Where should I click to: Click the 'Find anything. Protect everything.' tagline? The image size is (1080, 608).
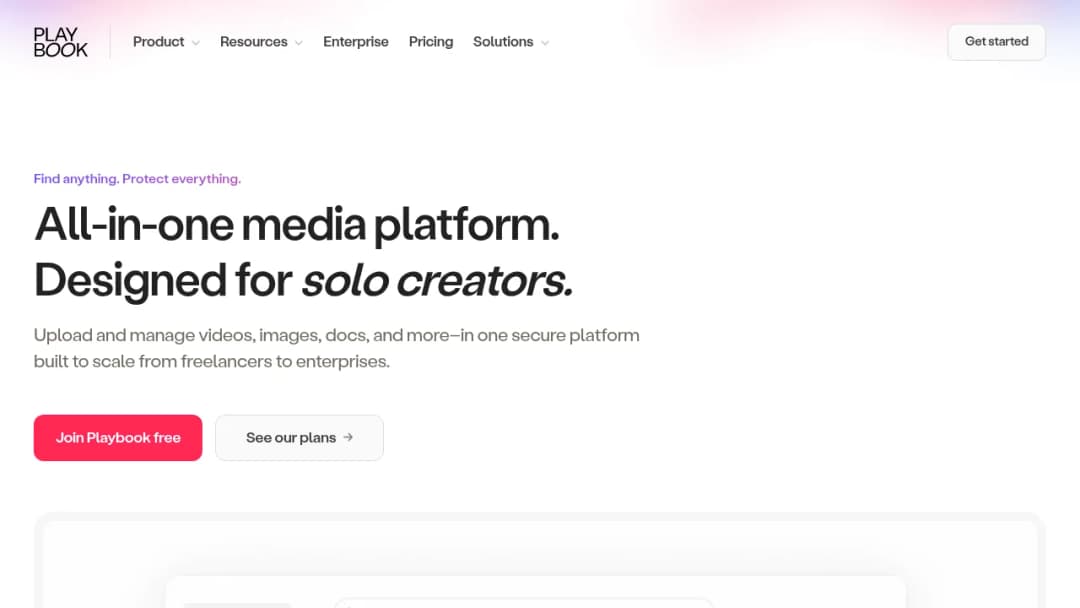137,179
